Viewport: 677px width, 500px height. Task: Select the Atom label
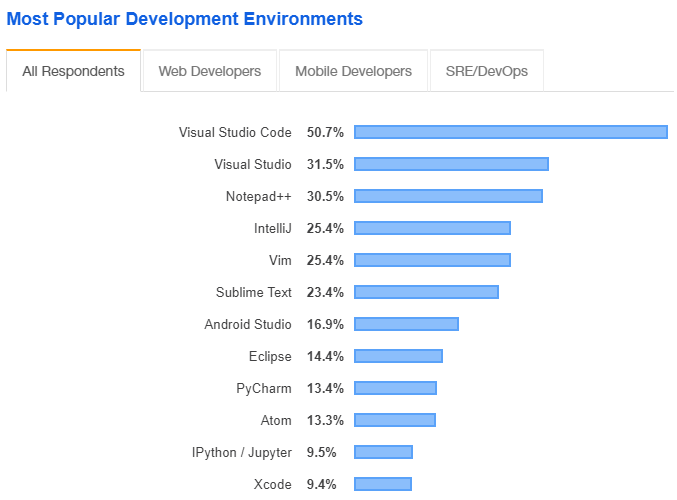tap(276, 420)
